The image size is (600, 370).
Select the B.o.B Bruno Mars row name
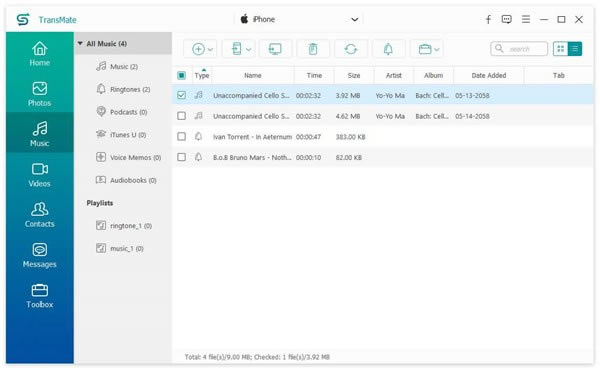point(252,157)
